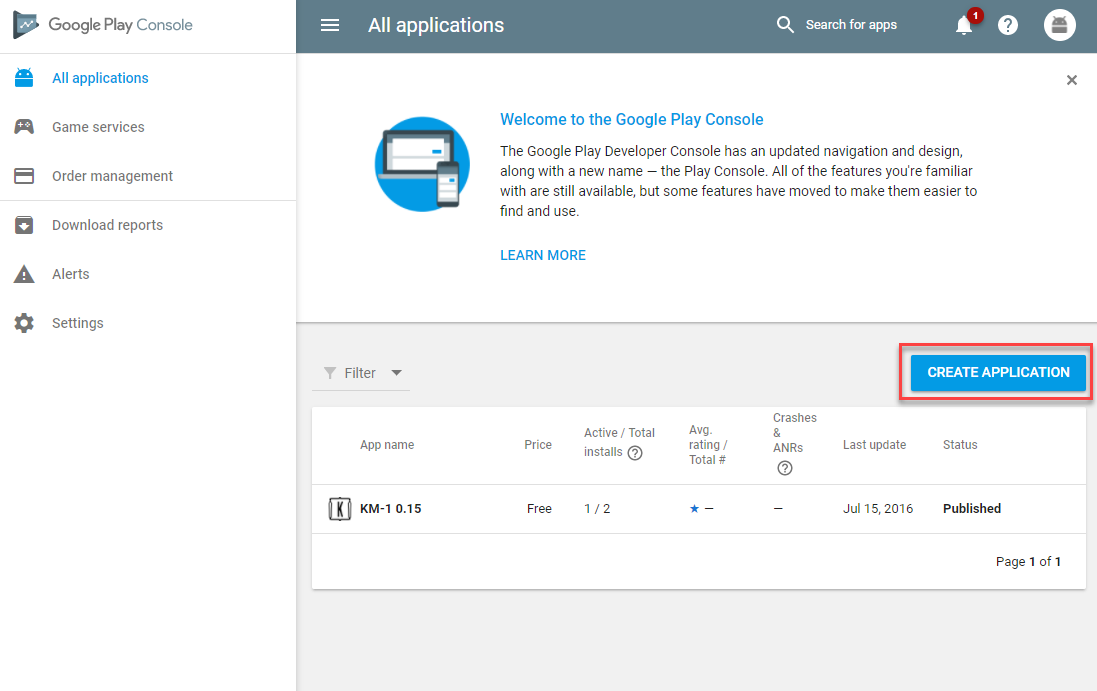This screenshot has width=1097, height=691.
Task: Click the Published status cell
Action: pyautogui.click(x=972, y=508)
